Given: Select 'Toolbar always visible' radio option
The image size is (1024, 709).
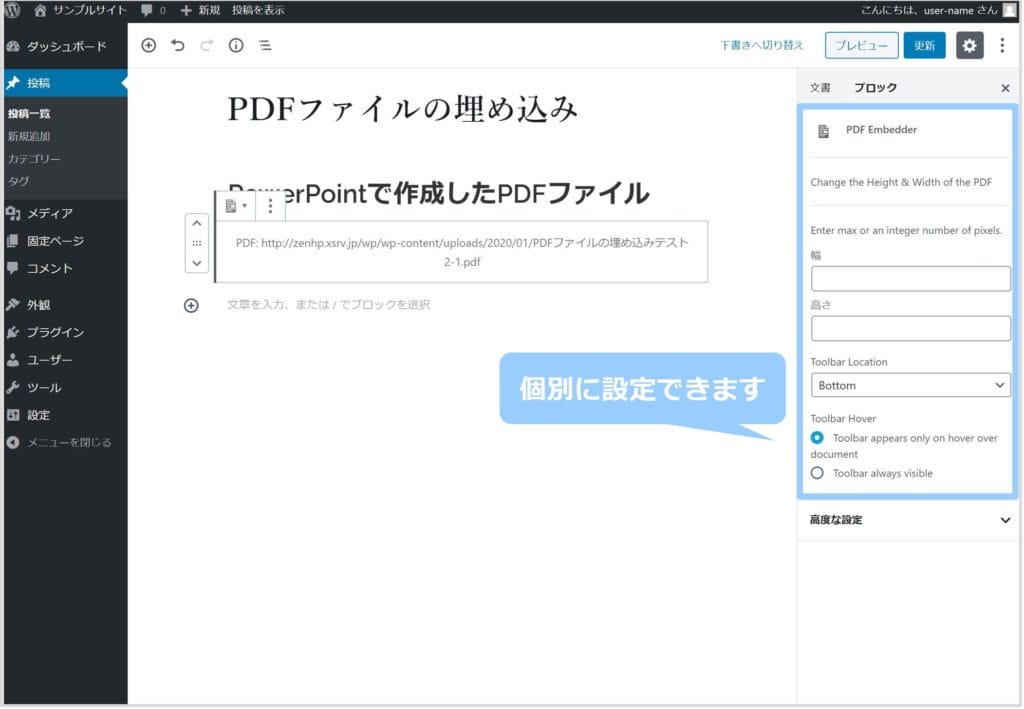Looking at the screenshot, I should coord(818,473).
